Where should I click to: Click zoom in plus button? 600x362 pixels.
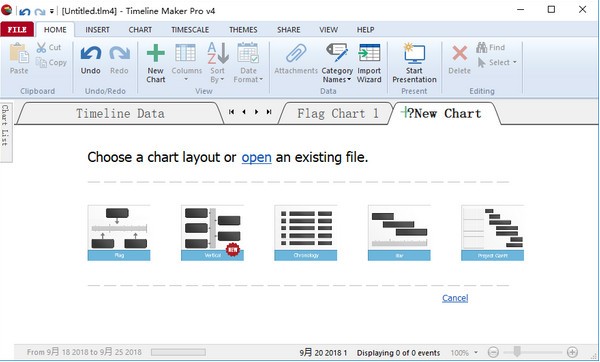click(572, 352)
